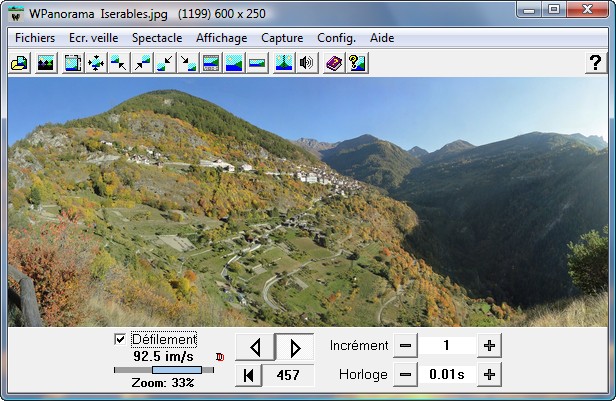Screen dimensions: 616x401
Task: Open the Config. menu
Action: coord(336,37)
